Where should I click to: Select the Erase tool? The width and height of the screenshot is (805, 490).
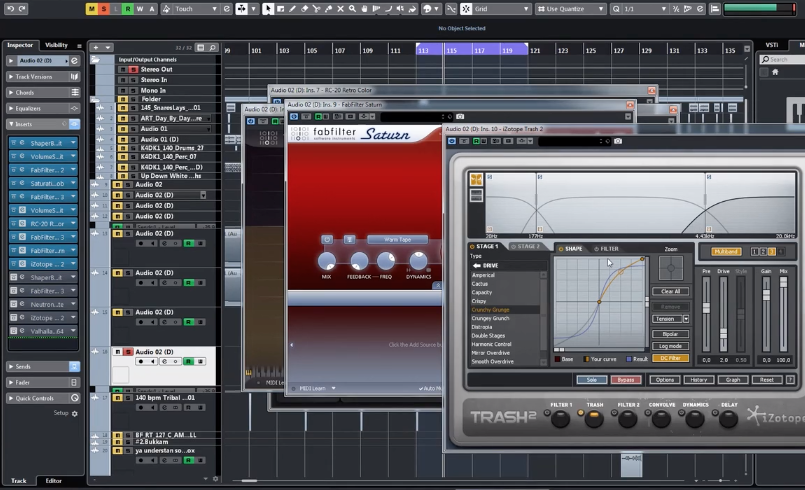click(x=304, y=9)
